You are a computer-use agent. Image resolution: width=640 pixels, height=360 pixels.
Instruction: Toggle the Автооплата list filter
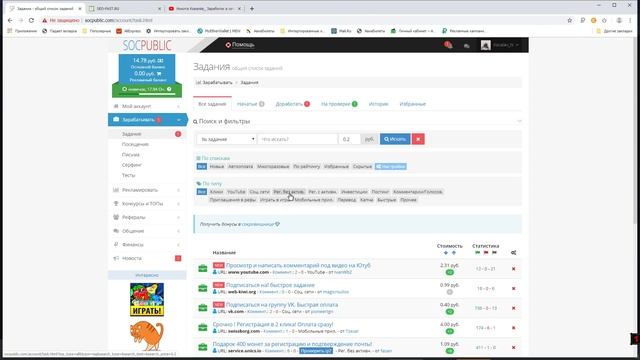coord(240,167)
